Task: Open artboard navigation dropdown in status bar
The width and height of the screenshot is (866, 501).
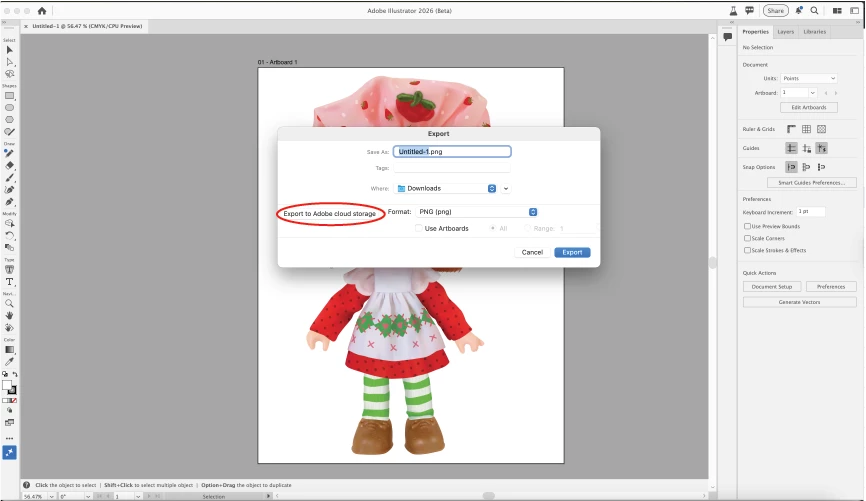Action: tap(138, 497)
